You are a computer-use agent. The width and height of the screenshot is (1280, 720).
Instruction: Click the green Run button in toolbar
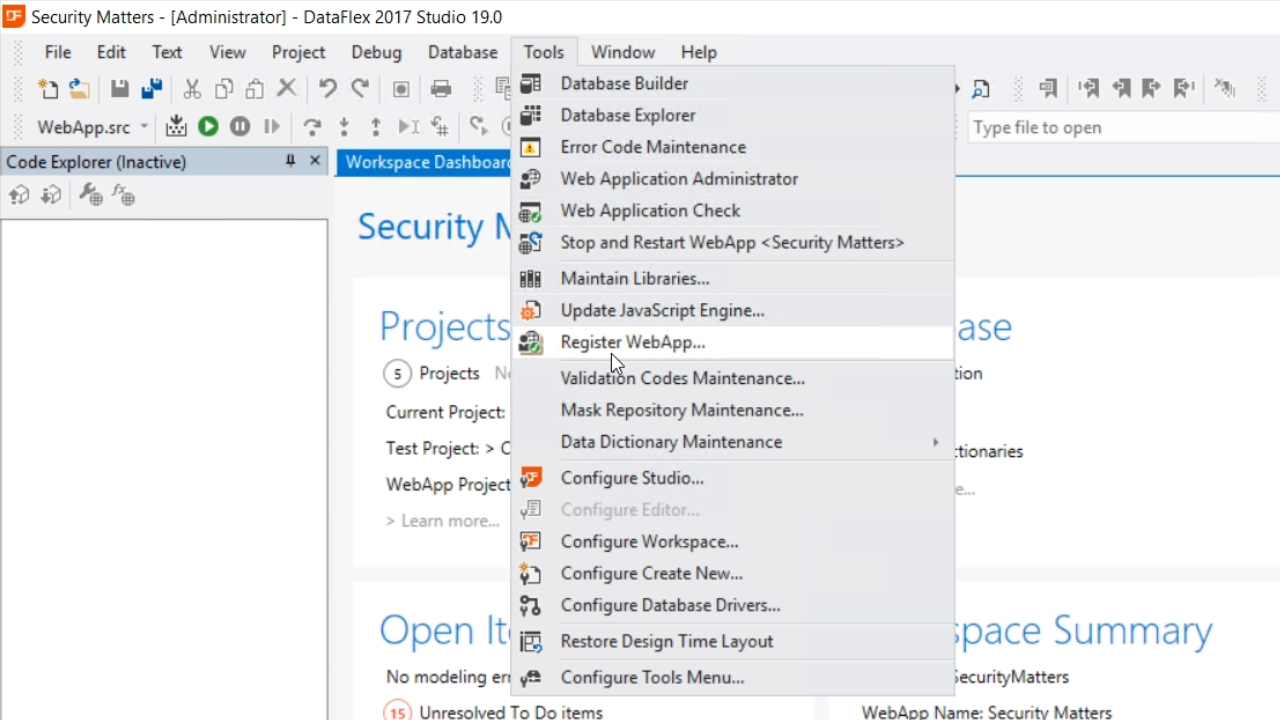coord(208,127)
